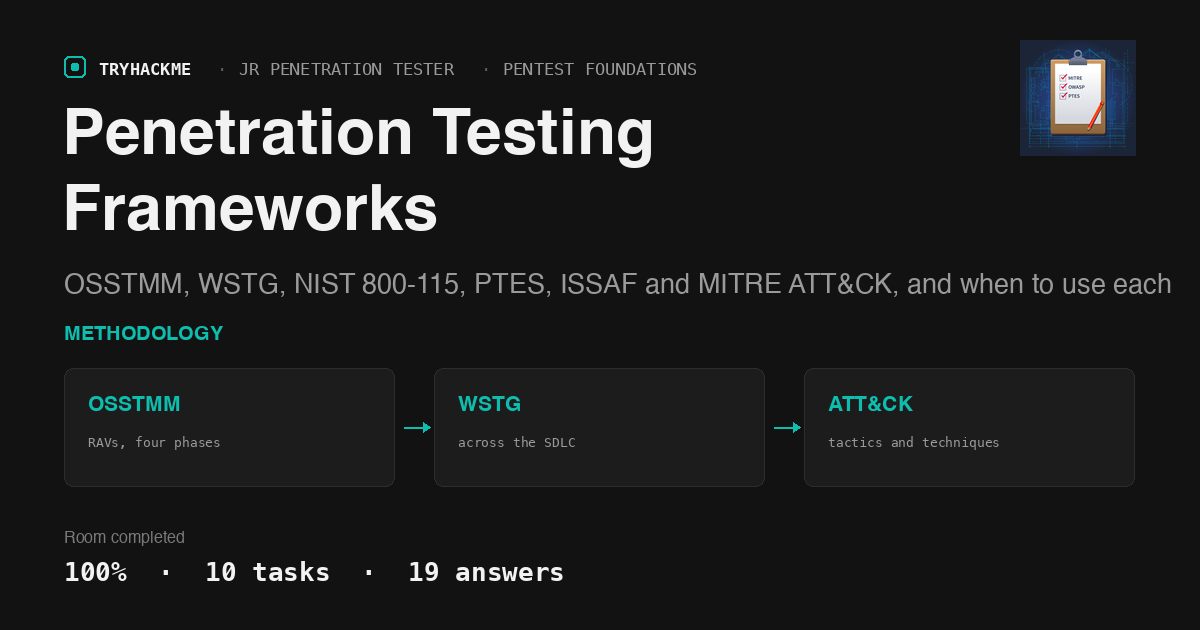Click the Penetration Testing Frameworks title
The height and width of the screenshot is (630, 1200).
[359, 170]
